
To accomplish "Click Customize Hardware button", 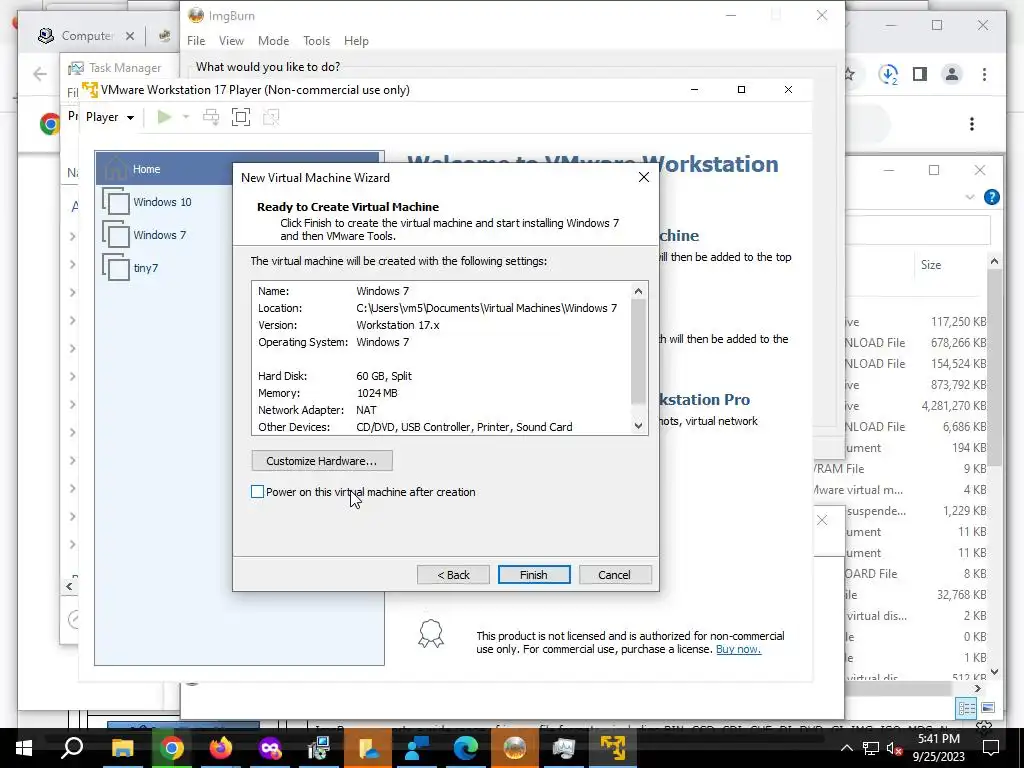I will (x=322, y=460).
